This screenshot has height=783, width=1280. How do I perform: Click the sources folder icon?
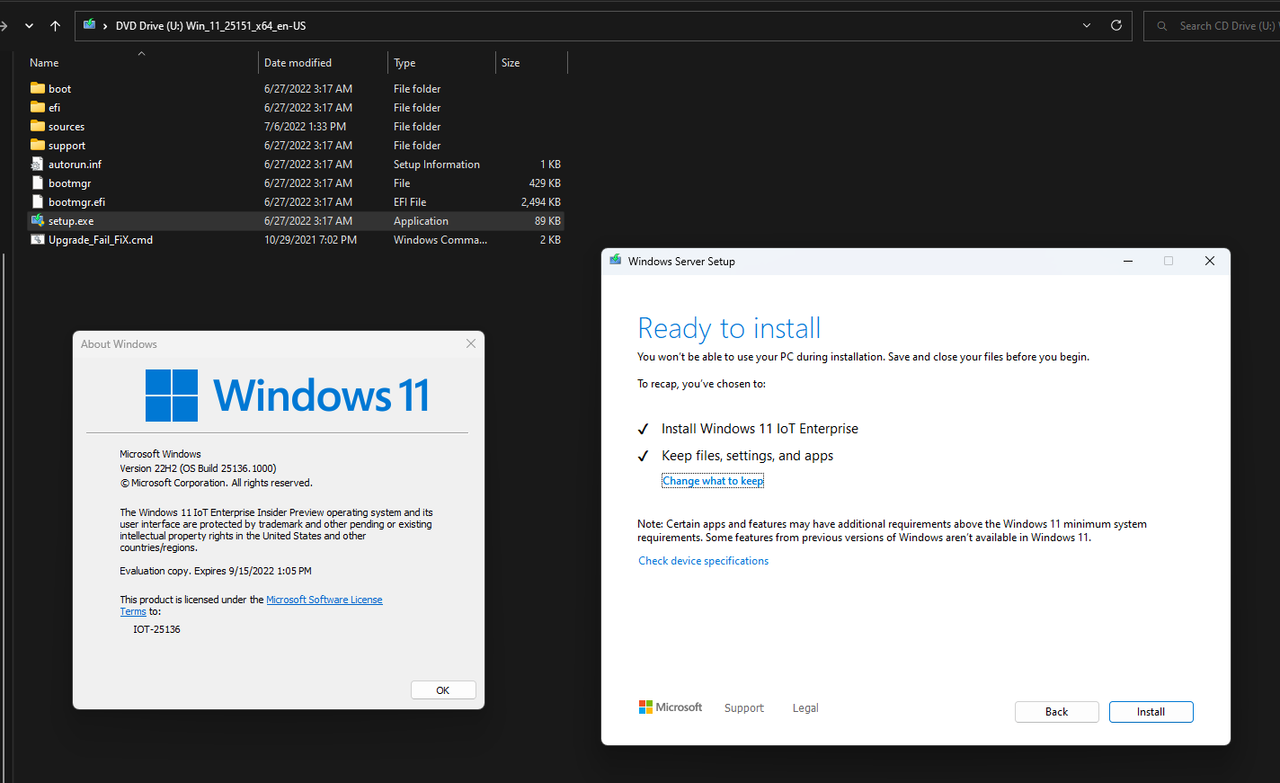pos(38,126)
